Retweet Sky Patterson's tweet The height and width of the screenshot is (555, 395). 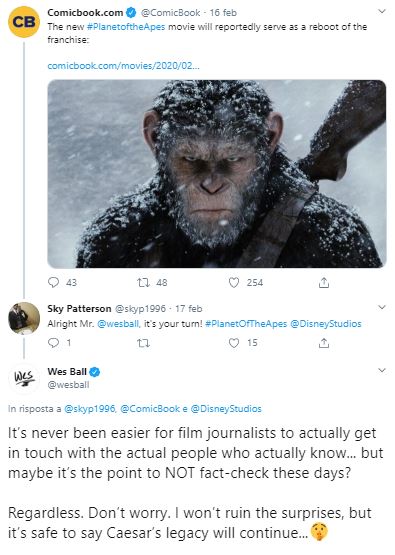(x=143, y=343)
